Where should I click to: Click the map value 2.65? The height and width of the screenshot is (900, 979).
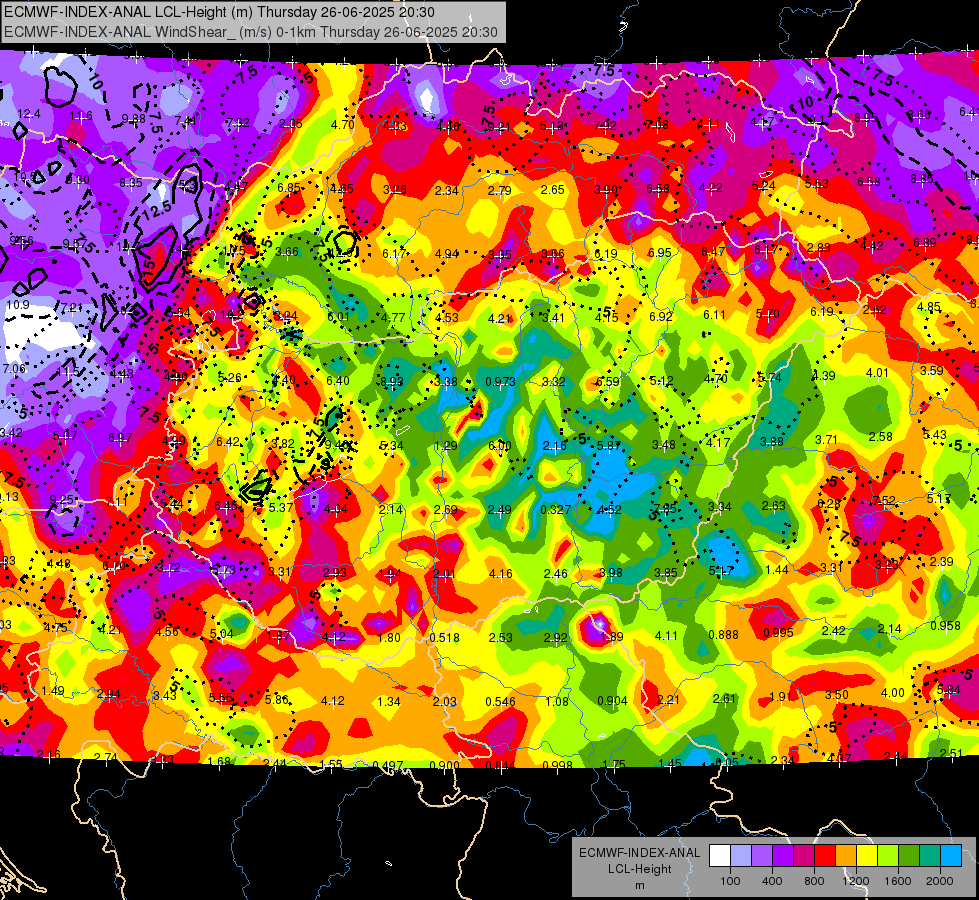[x=553, y=189]
